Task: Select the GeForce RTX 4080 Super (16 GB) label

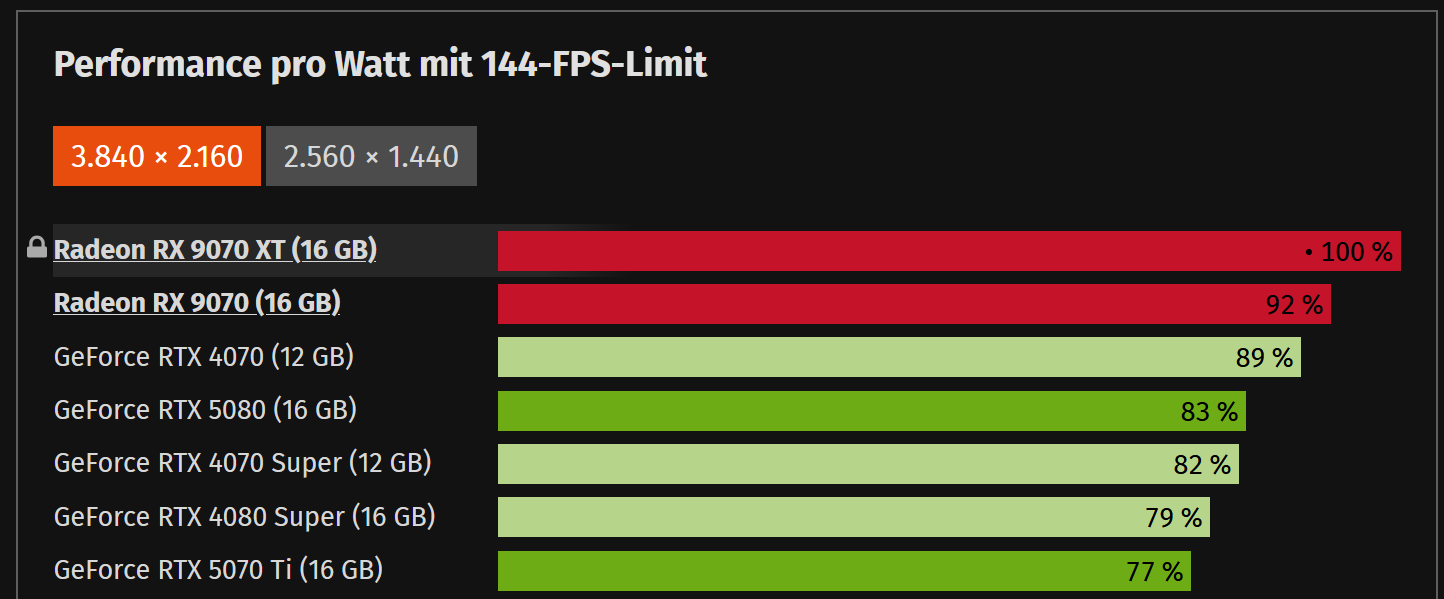Action: [x=245, y=516]
